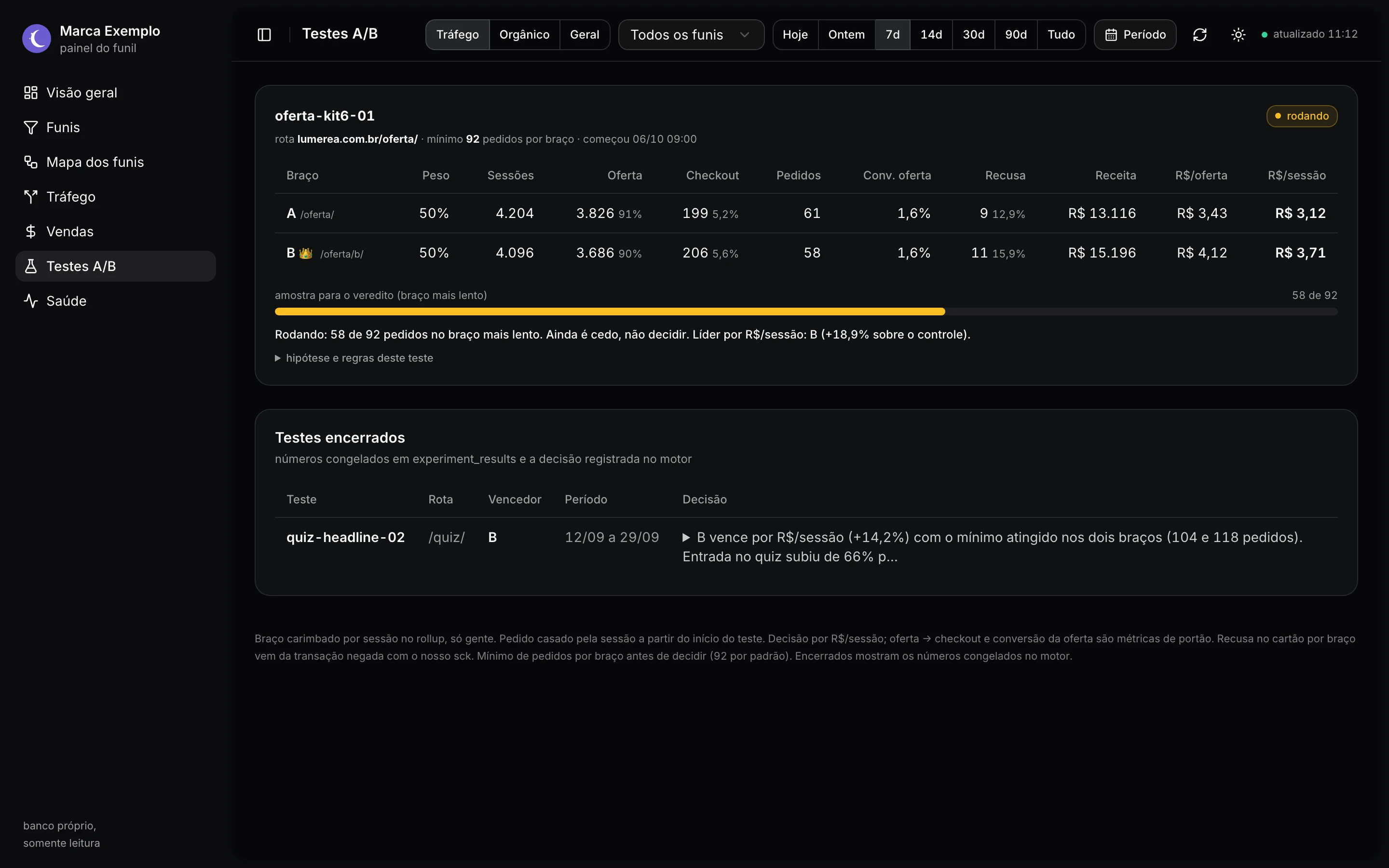This screenshot has width=1389, height=868.
Task: Go to Funis in the sidebar
Action: tap(115, 127)
